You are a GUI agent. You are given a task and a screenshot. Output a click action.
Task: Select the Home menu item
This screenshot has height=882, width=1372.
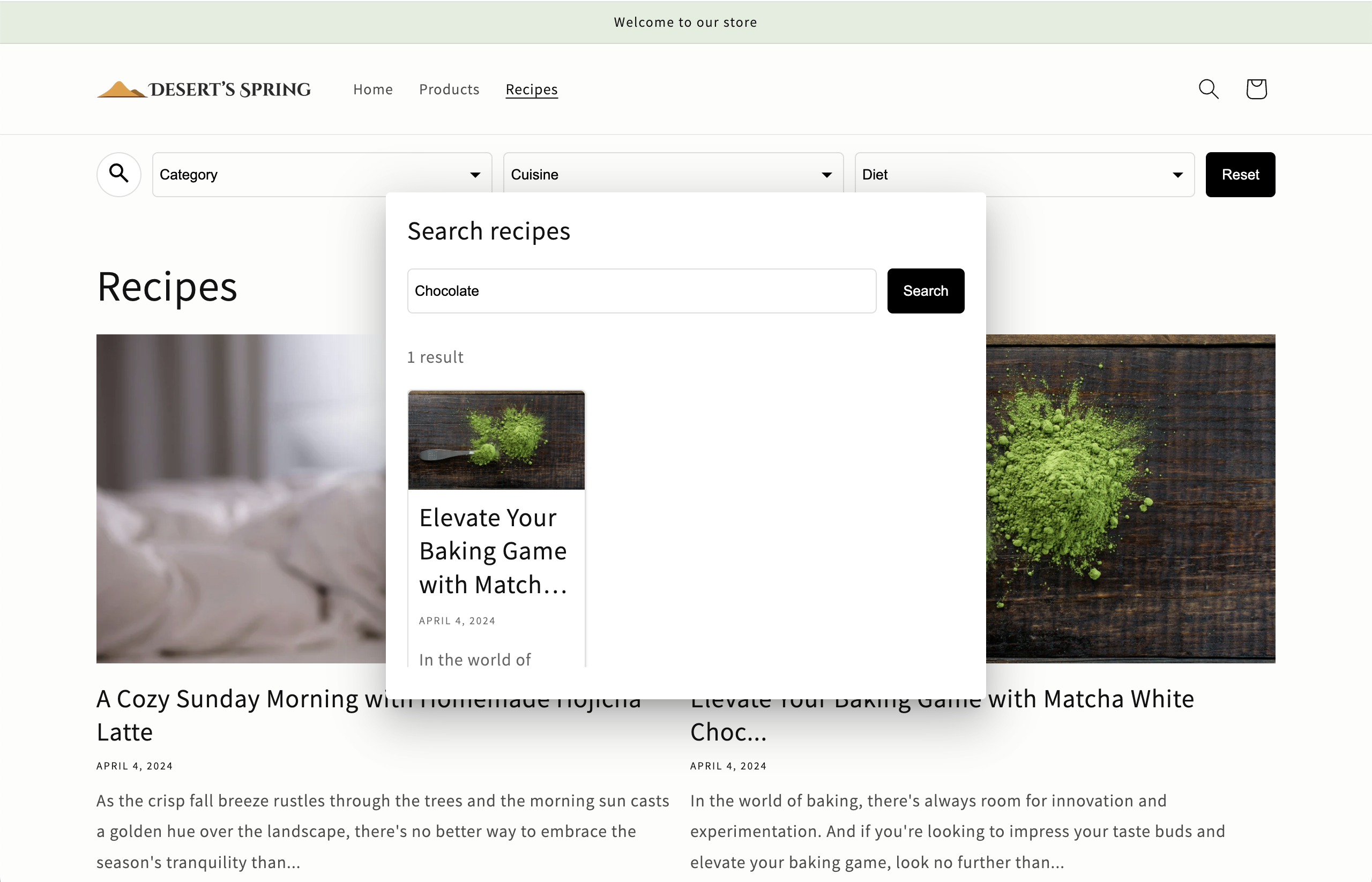click(372, 89)
